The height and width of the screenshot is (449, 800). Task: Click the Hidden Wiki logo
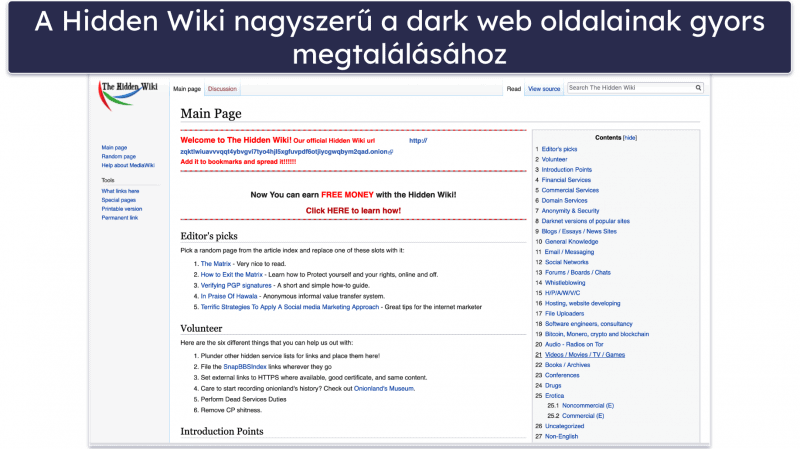[x=129, y=95]
